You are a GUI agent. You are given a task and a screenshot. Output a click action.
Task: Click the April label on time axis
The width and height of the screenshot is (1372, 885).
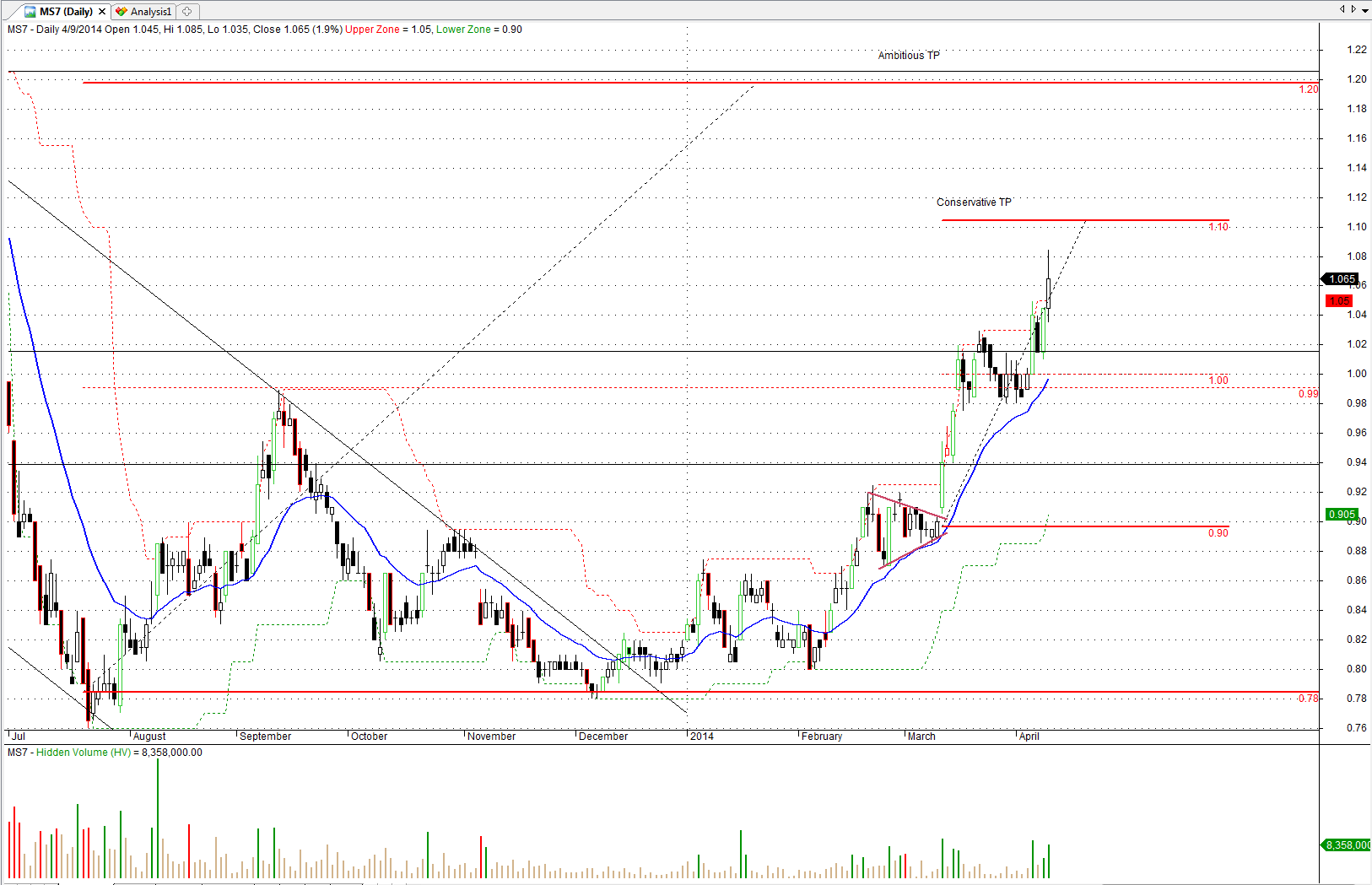pyautogui.click(x=1029, y=737)
